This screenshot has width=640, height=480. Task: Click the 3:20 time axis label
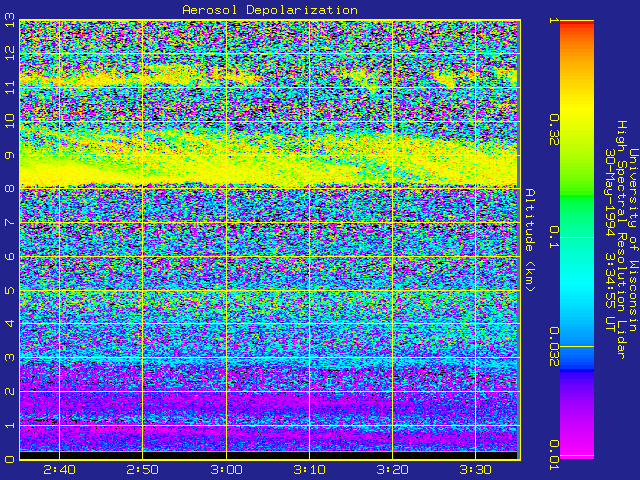[392, 469]
